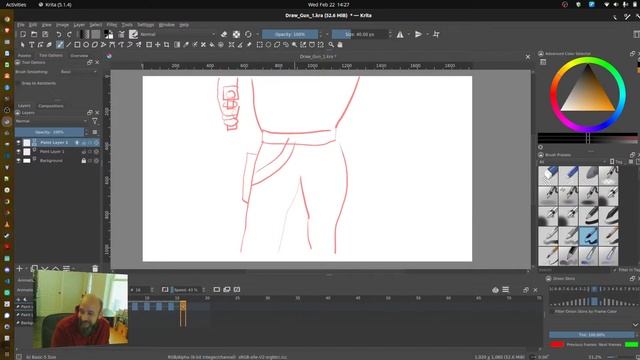Toggle Preserve Alpha
This screenshot has height=360, width=640.
tap(236, 34)
